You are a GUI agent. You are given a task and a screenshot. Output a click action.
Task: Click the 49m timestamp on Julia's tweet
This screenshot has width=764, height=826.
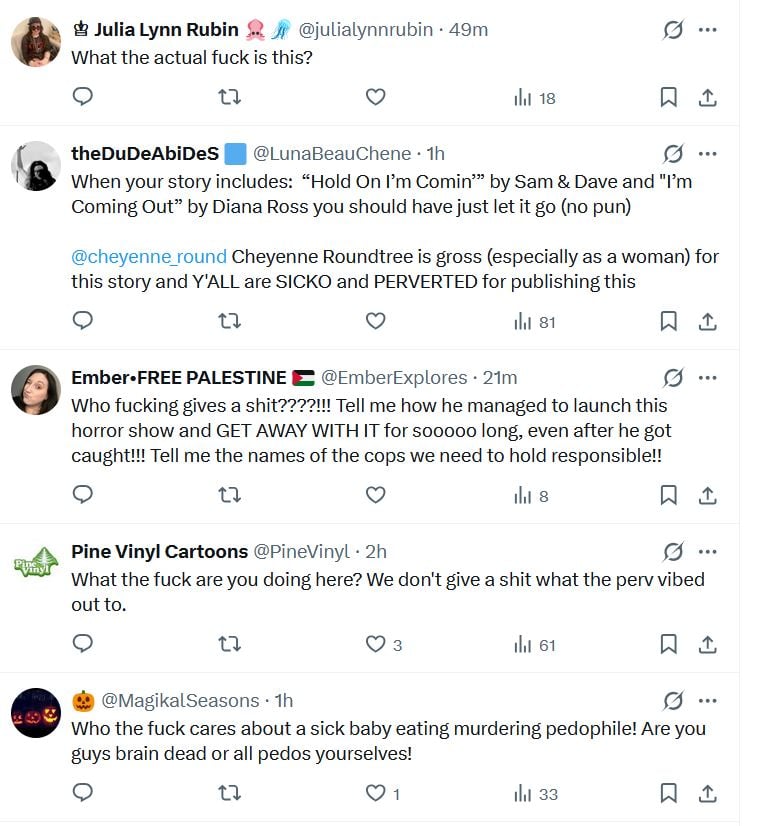click(x=468, y=30)
